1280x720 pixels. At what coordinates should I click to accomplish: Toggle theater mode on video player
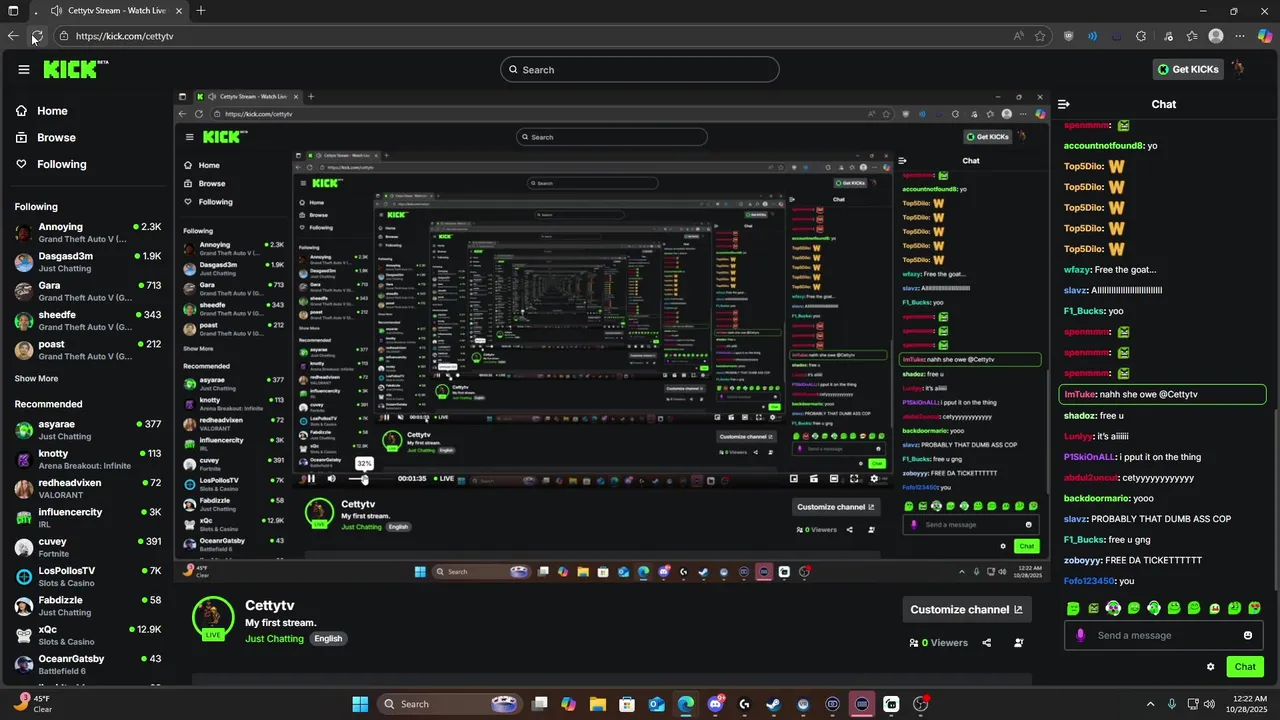point(834,479)
